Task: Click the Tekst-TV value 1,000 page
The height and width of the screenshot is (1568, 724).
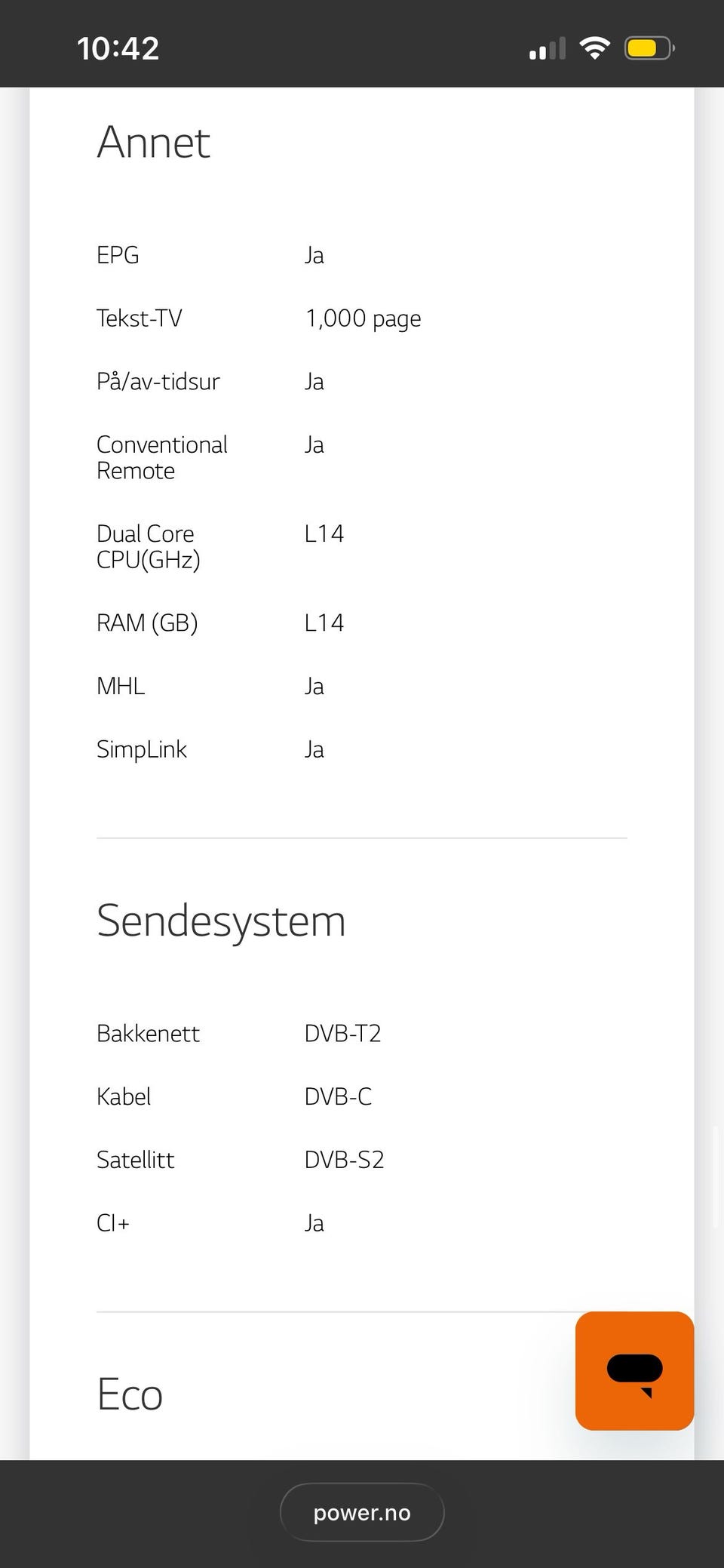Action: click(363, 318)
